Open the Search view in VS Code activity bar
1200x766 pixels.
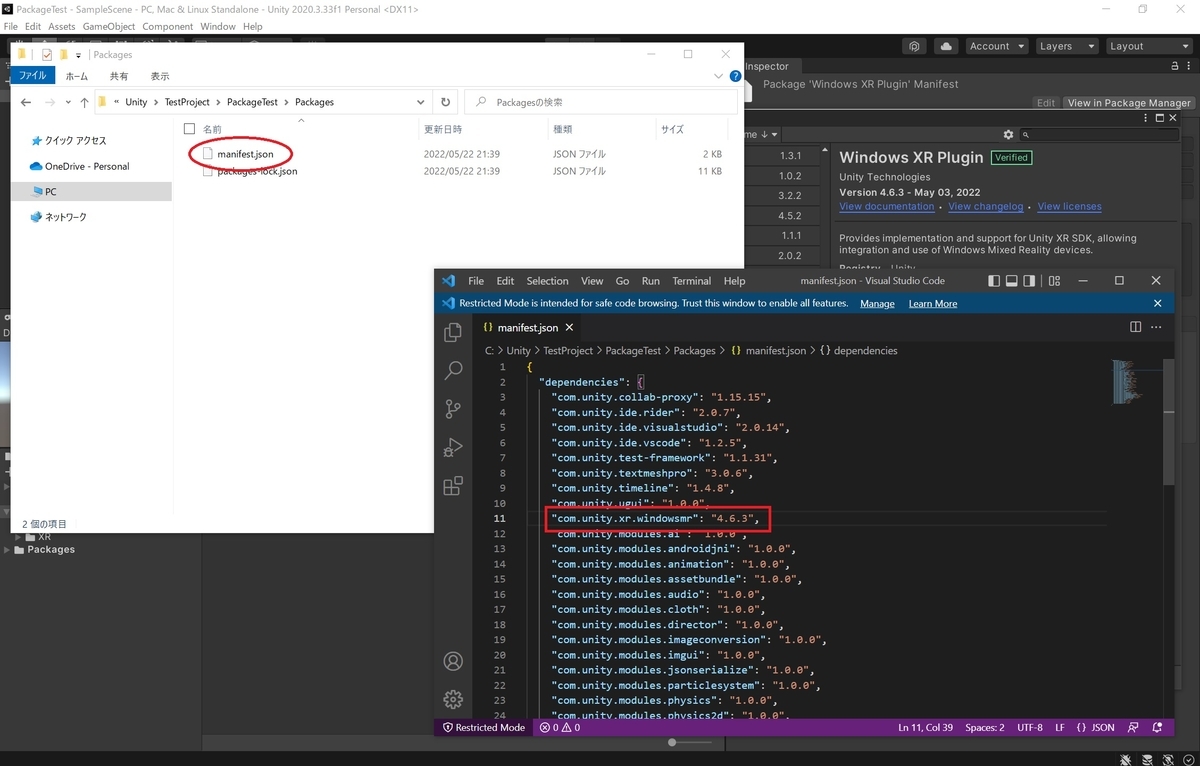[453, 371]
